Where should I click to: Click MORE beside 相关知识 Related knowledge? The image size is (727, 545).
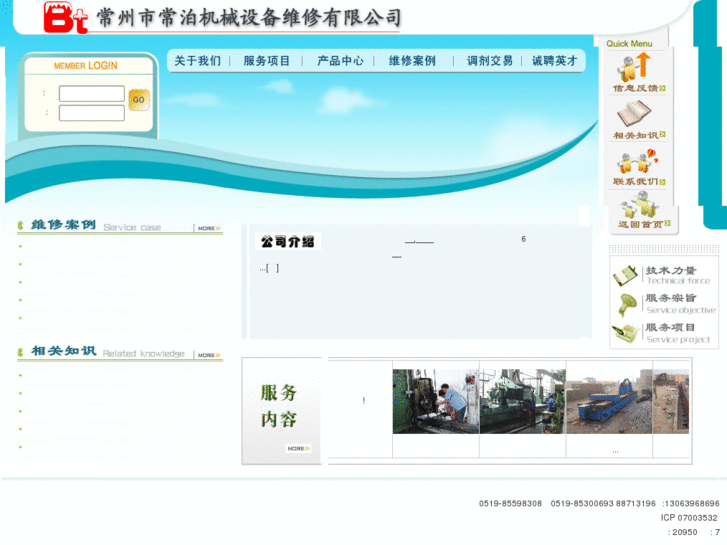(209, 355)
